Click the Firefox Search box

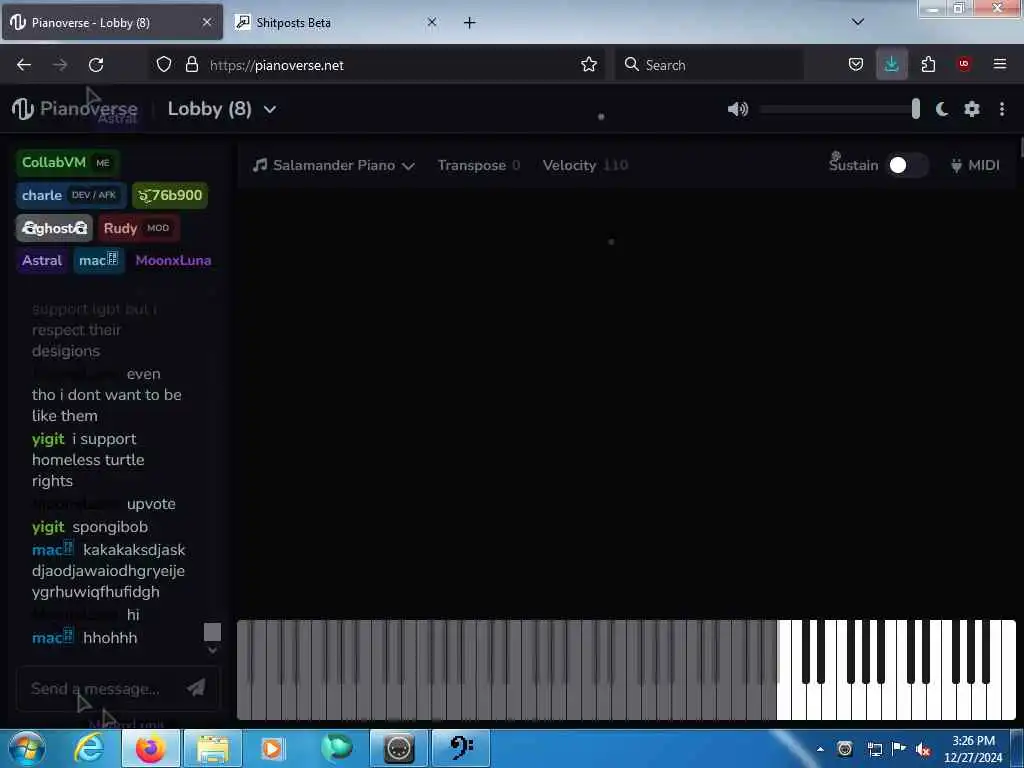(709, 65)
